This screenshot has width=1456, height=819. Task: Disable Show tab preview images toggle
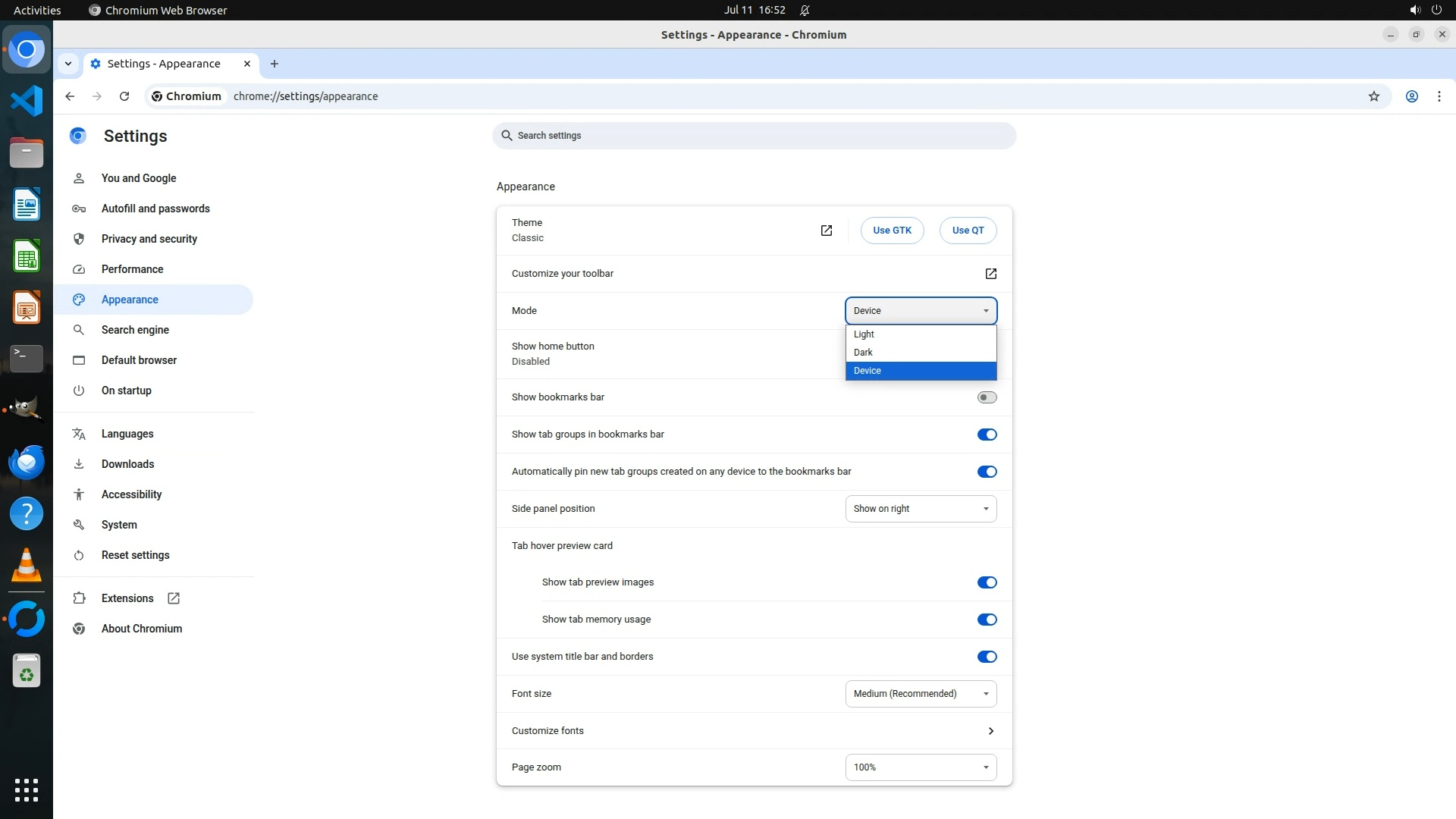(987, 582)
